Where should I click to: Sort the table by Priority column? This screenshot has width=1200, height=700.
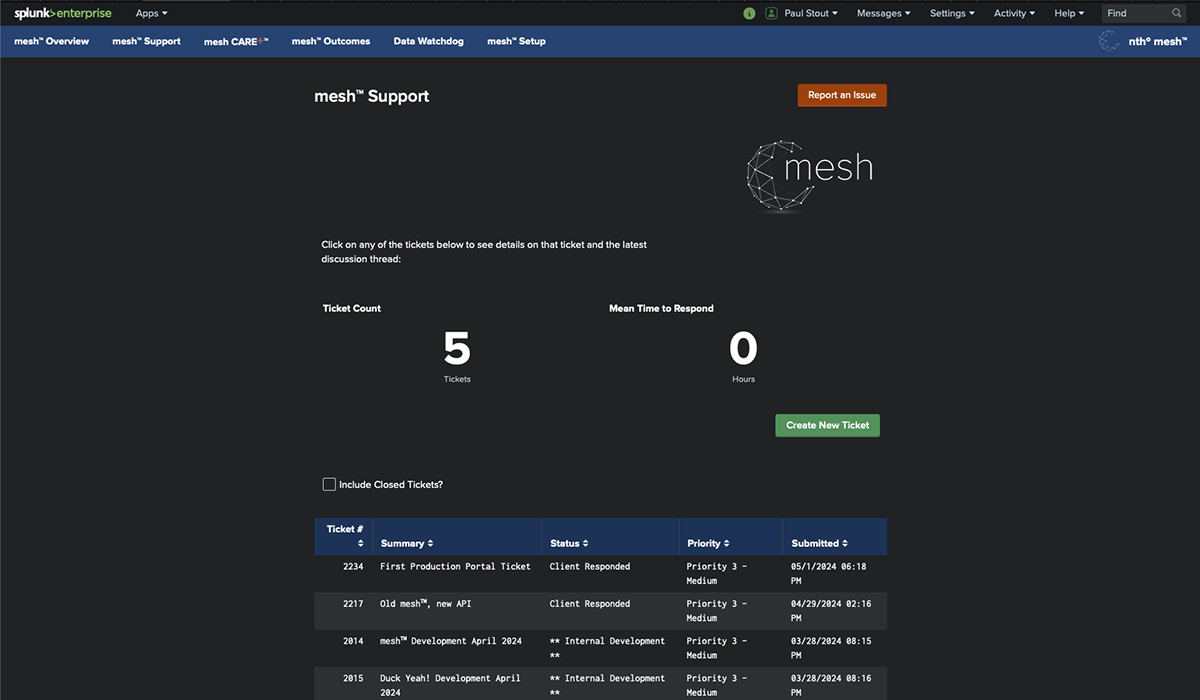(x=709, y=543)
